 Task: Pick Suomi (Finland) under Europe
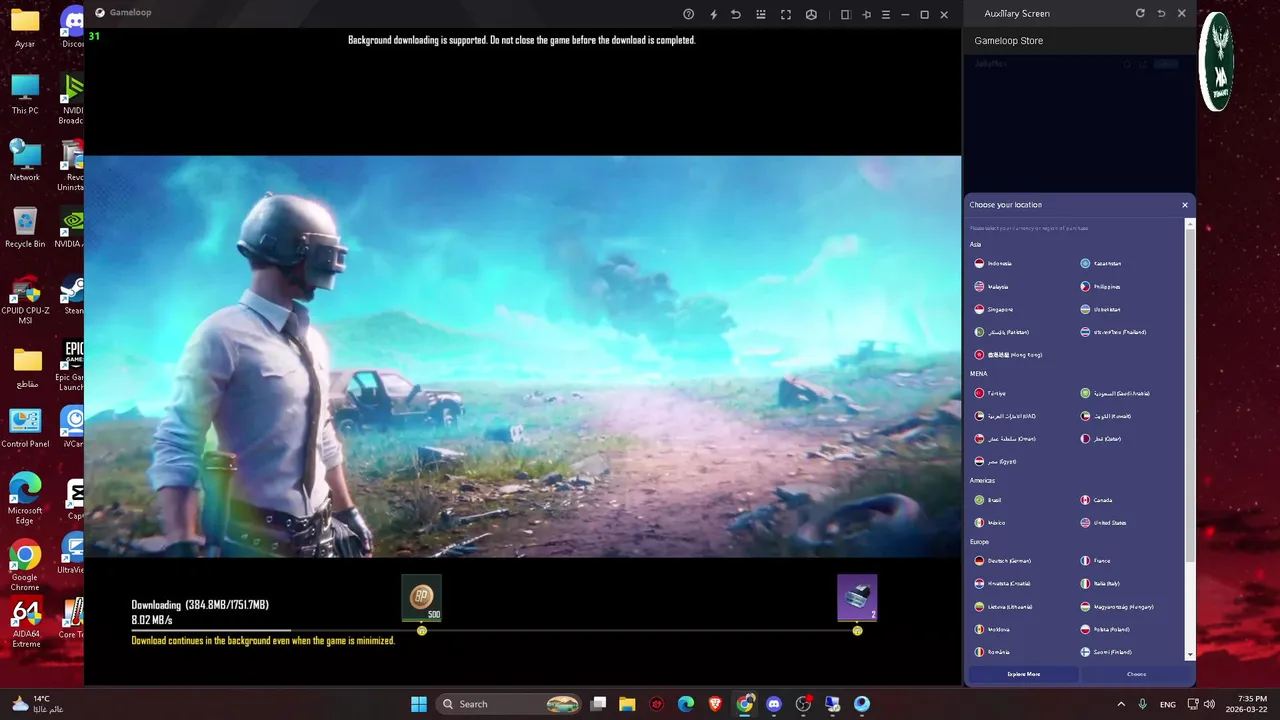(x=1106, y=652)
